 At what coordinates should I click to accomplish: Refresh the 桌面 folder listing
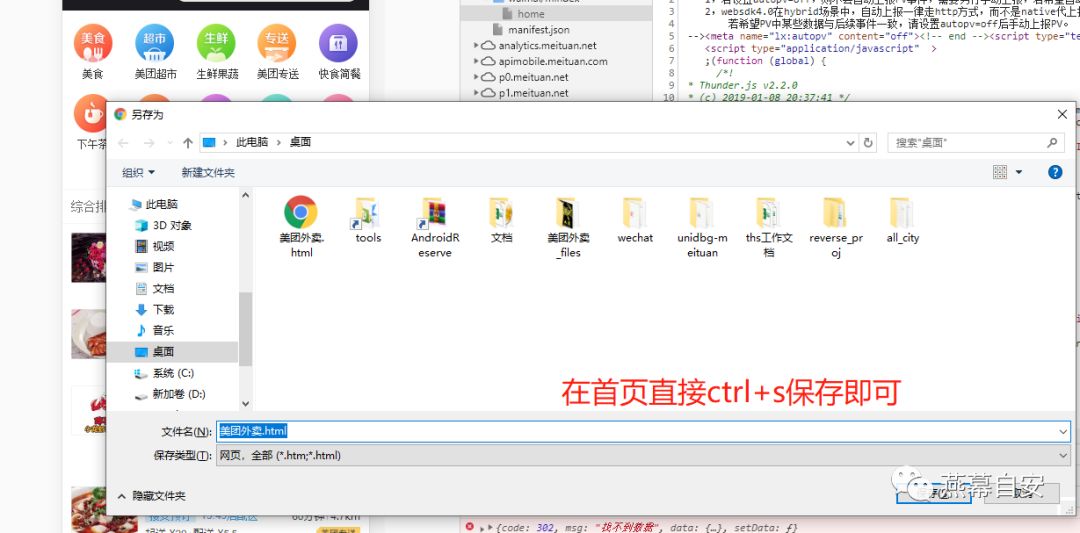868,143
